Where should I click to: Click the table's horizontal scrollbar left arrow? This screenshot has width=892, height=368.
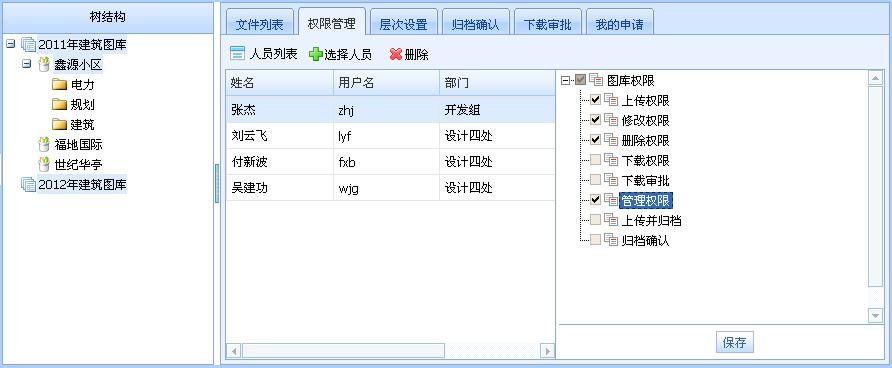tap(234, 350)
